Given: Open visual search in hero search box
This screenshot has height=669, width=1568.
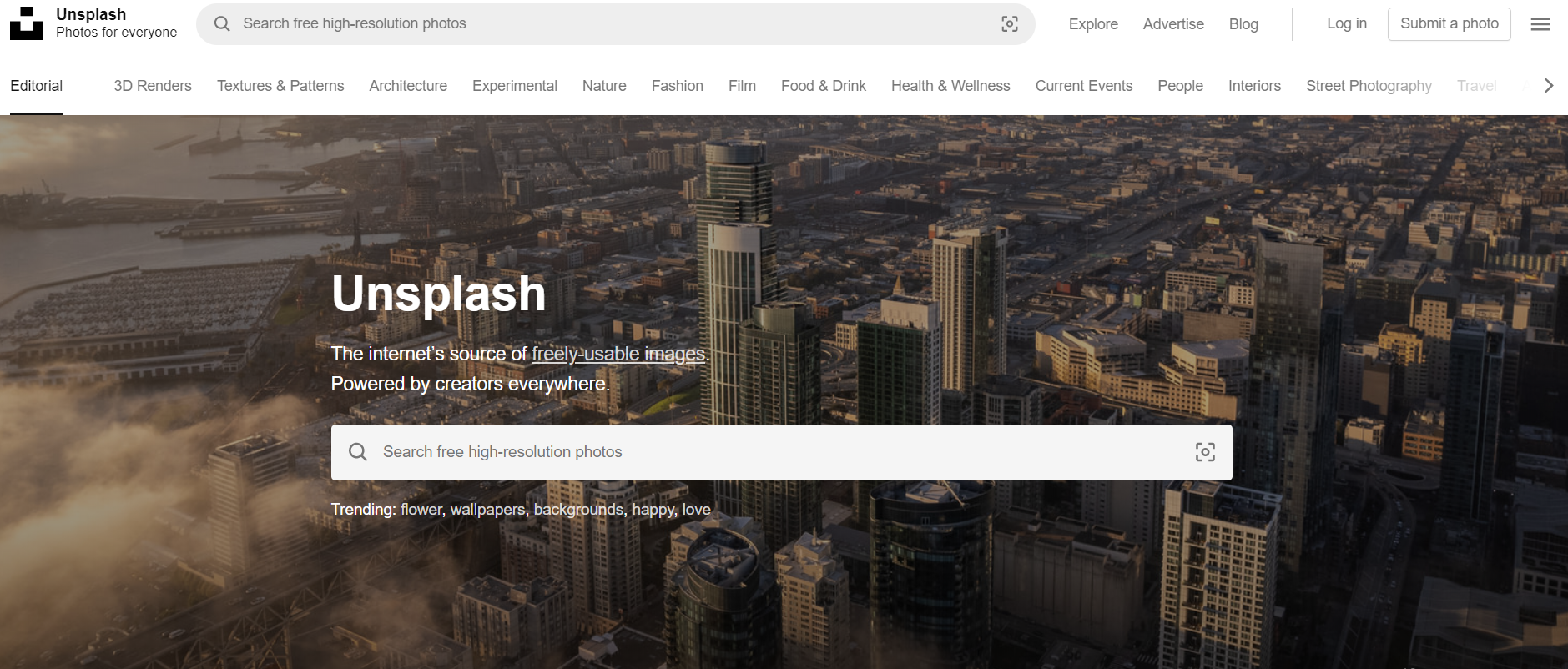Looking at the screenshot, I should (x=1205, y=452).
